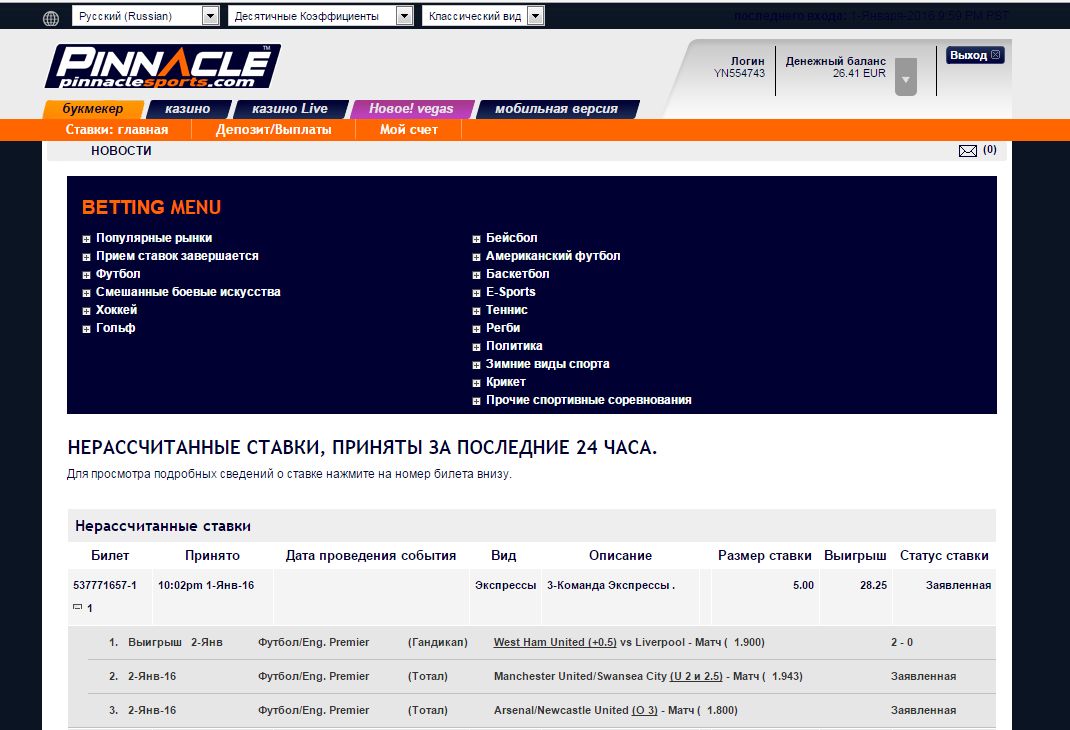Image resolution: width=1070 pixels, height=730 pixels.
Task: Click the Выход logout button
Action: [x=975, y=55]
